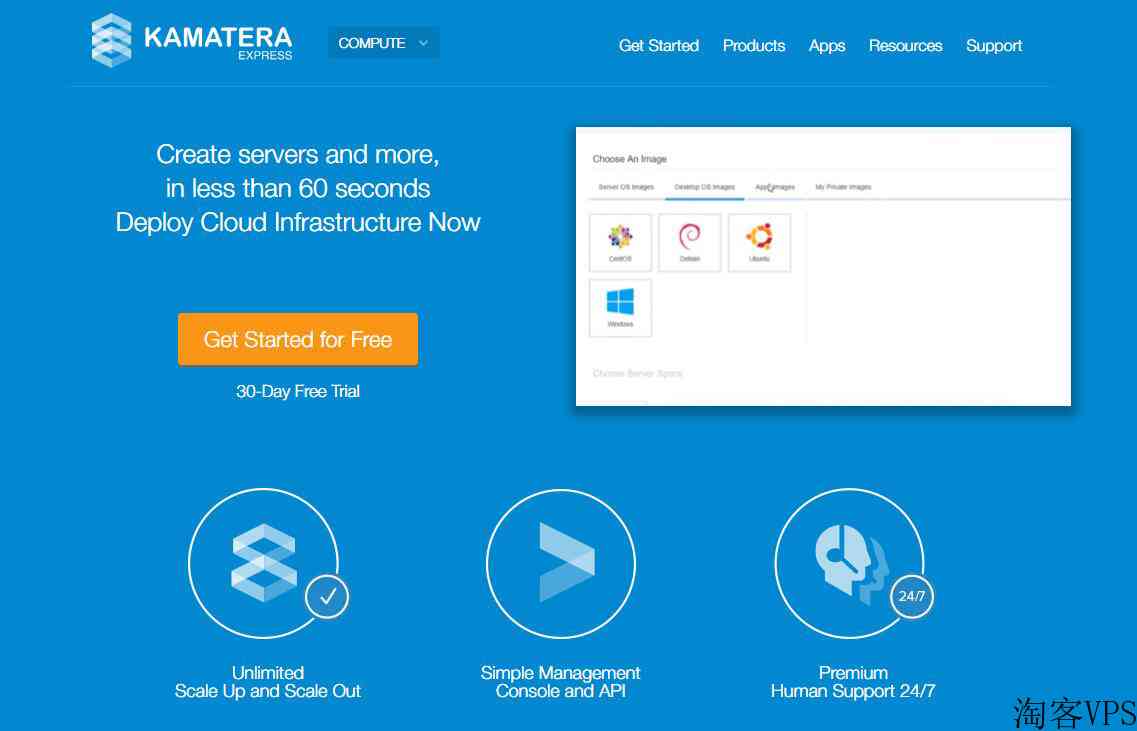Click the Create servers and more headline

coord(298,188)
